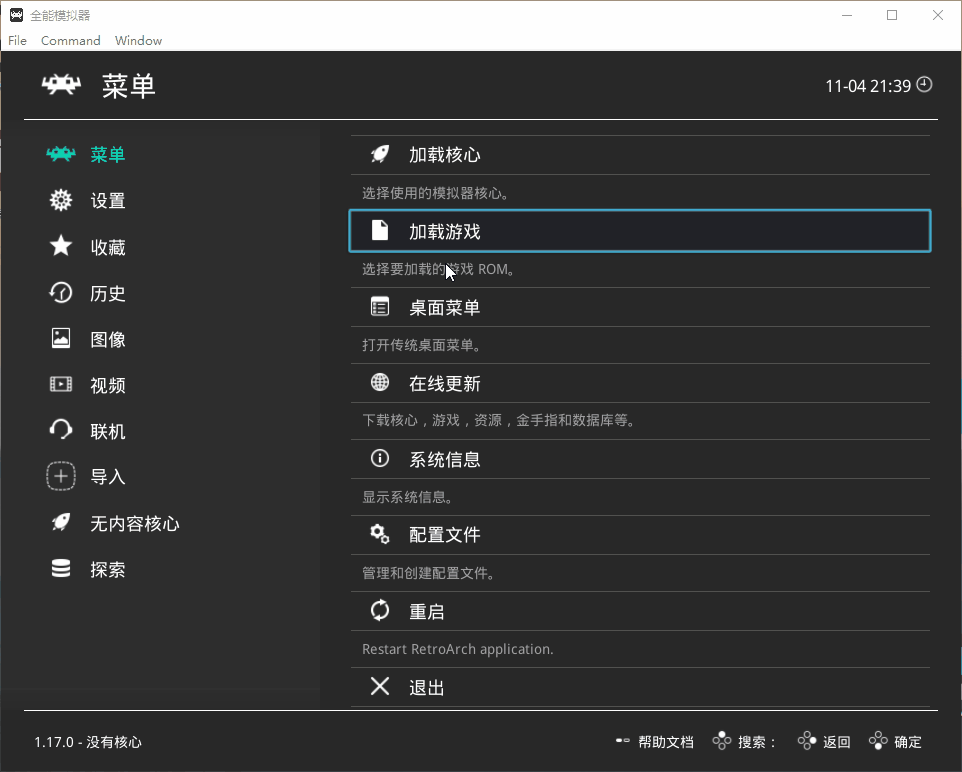Click the RetroArch invader logo next to 菜单
This screenshot has width=962, height=772.
pyautogui.click(x=61, y=85)
